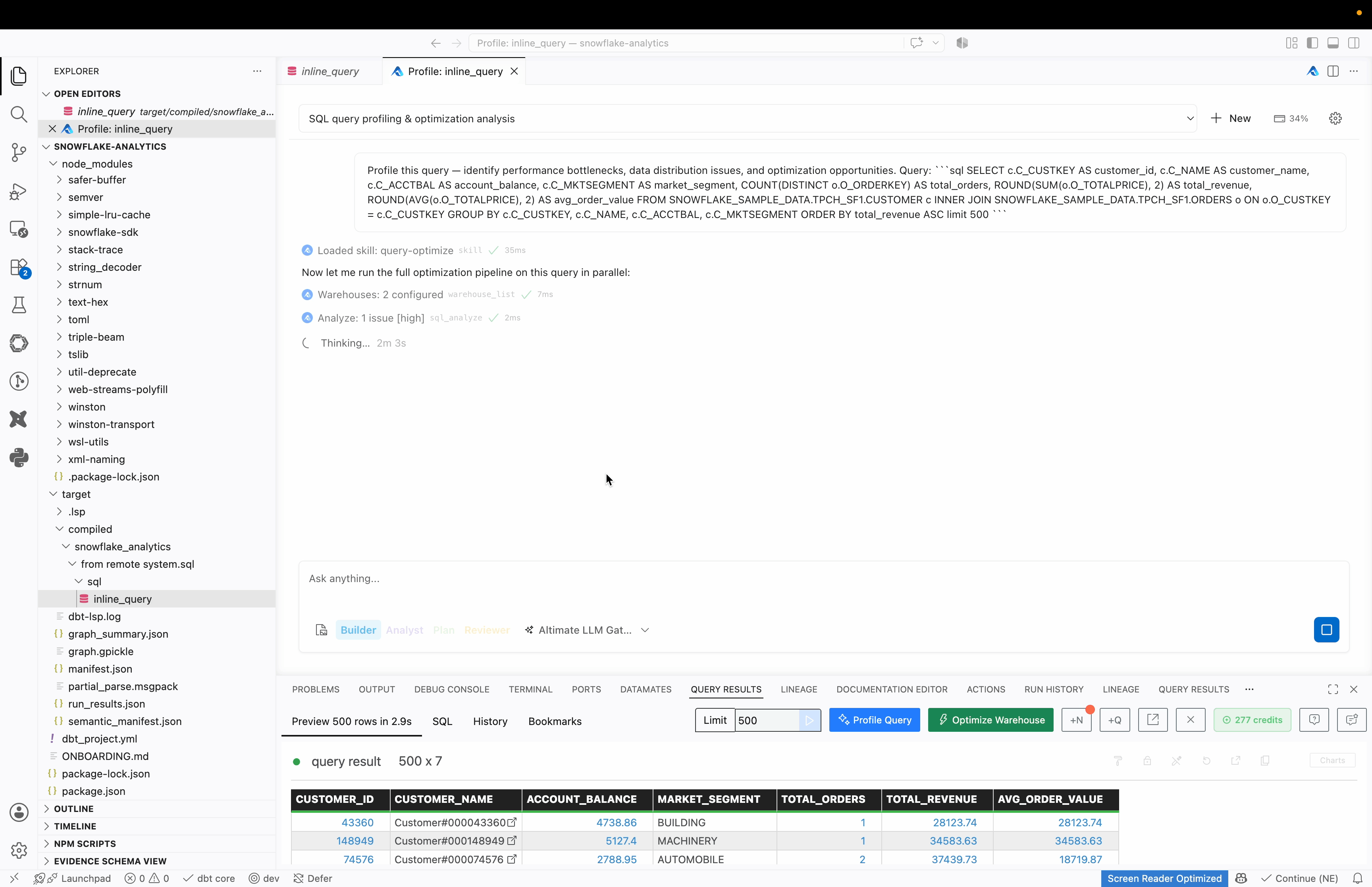Open the Accounts icon in activity bar
1372x887 pixels.
click(19, 812)
